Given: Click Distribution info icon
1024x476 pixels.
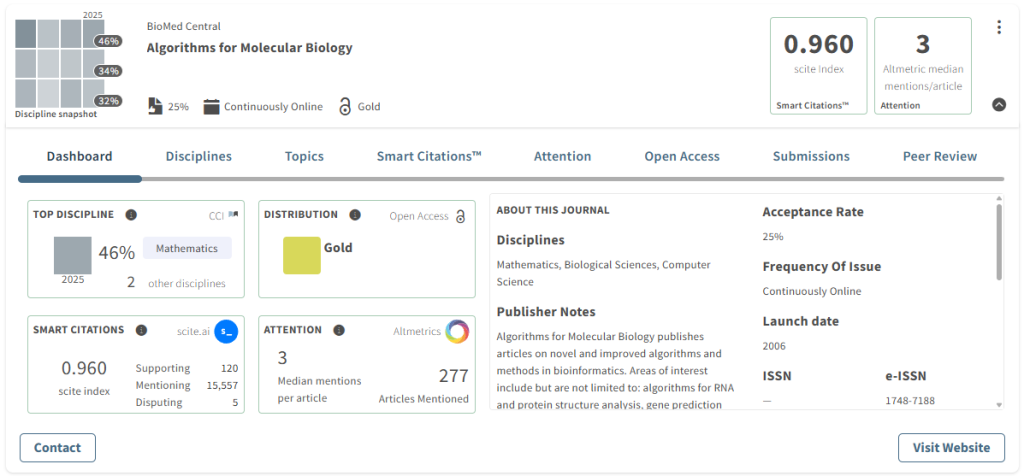Looking at the screenshot, I should point(355,215).
